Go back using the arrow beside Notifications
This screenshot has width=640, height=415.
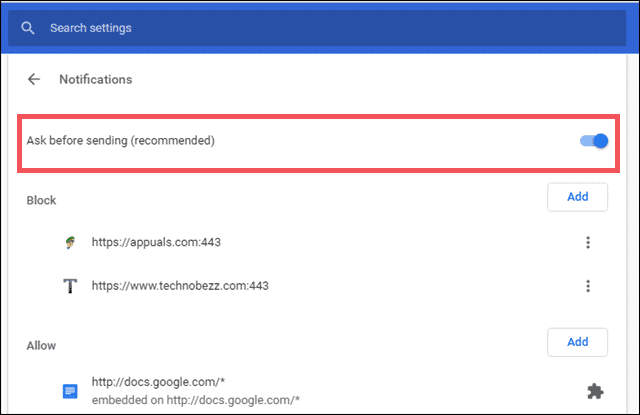click(35, 79)
